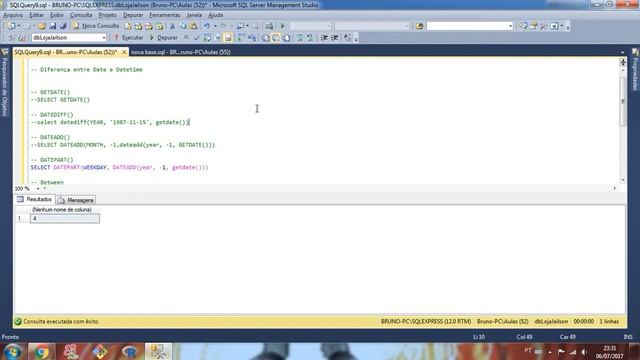The height and width of the screenshot is (360, 640).
Task: Click the Paste icon
Action: [193, 26]
